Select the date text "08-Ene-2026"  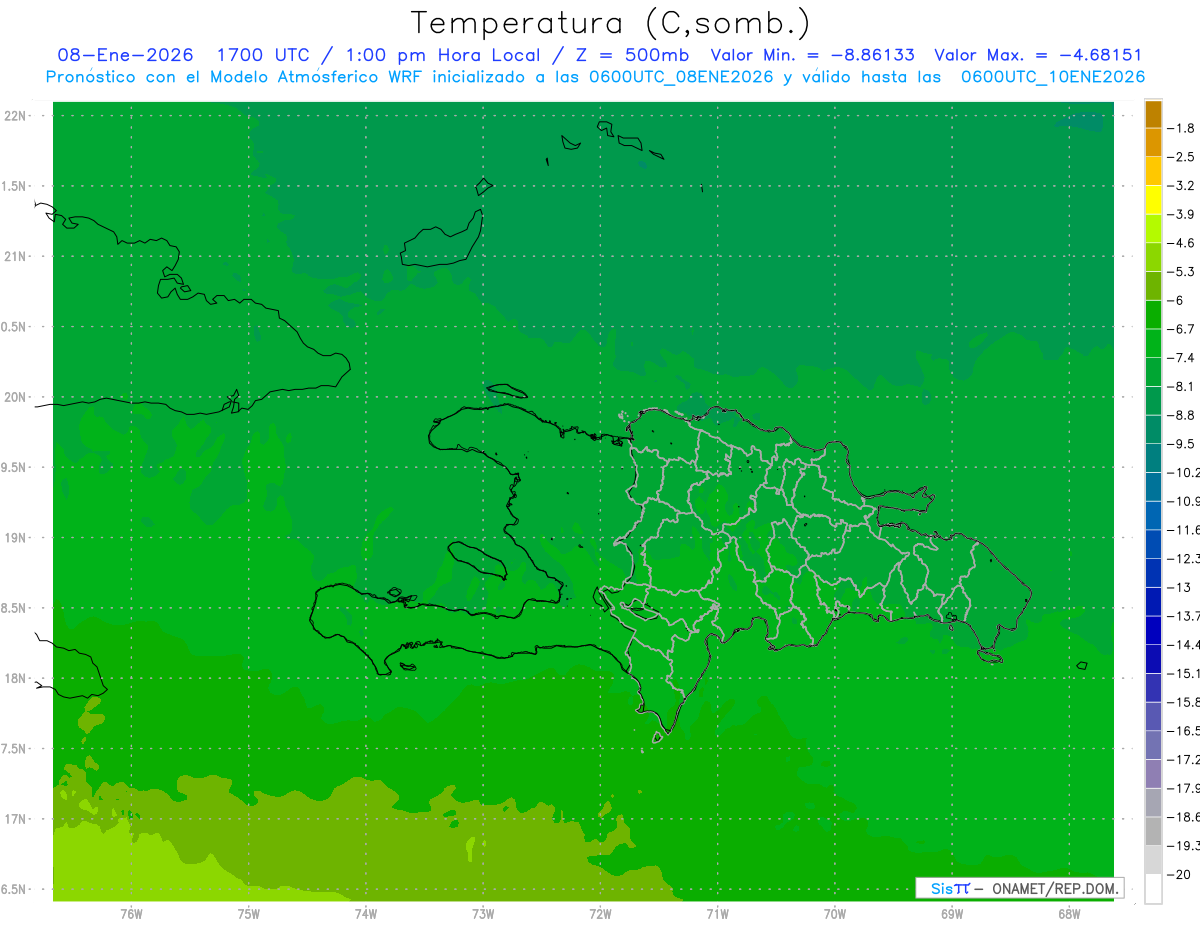(125, 55)
